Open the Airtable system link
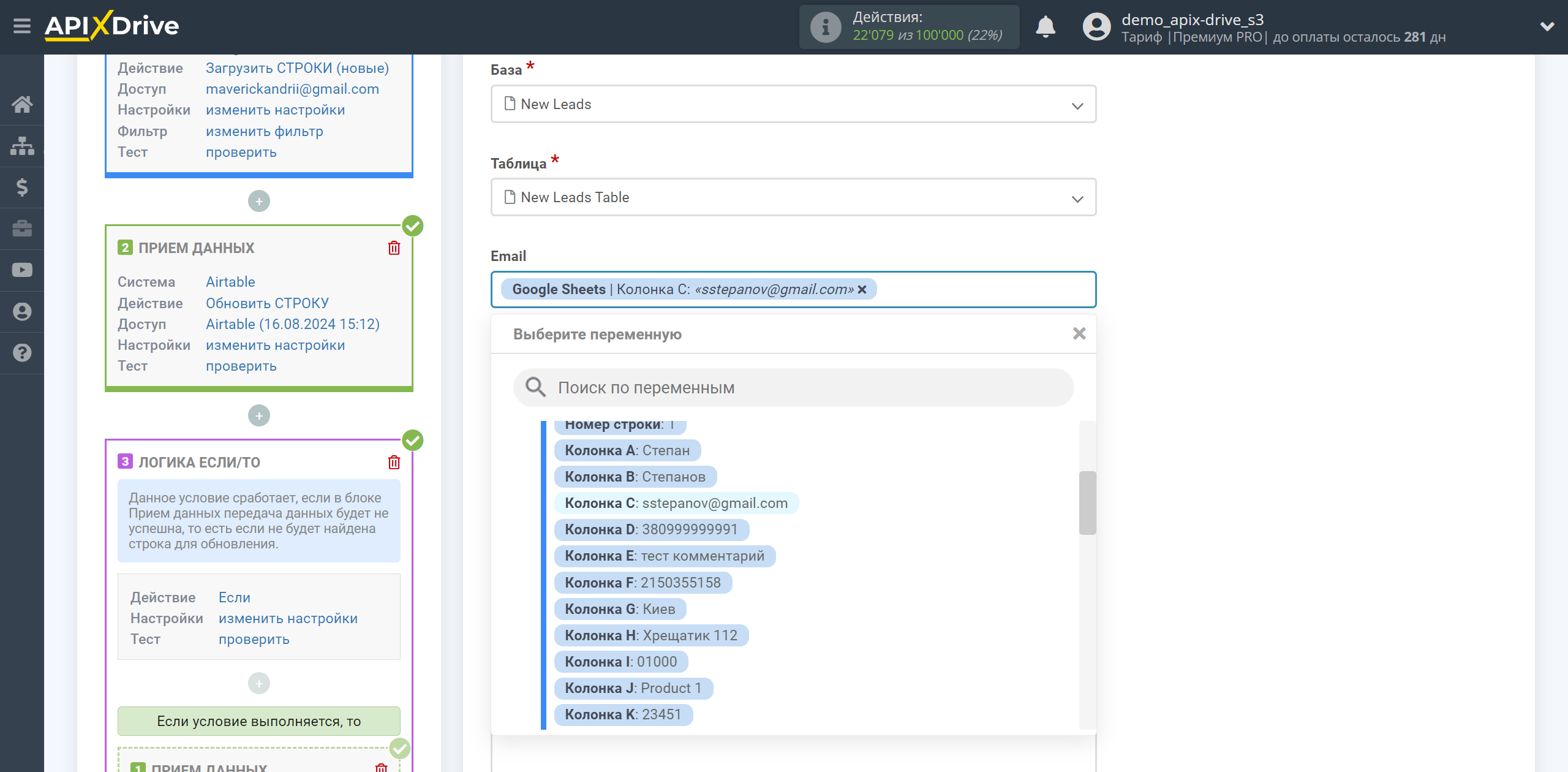Screen dimensions: 1568x772 230,282
